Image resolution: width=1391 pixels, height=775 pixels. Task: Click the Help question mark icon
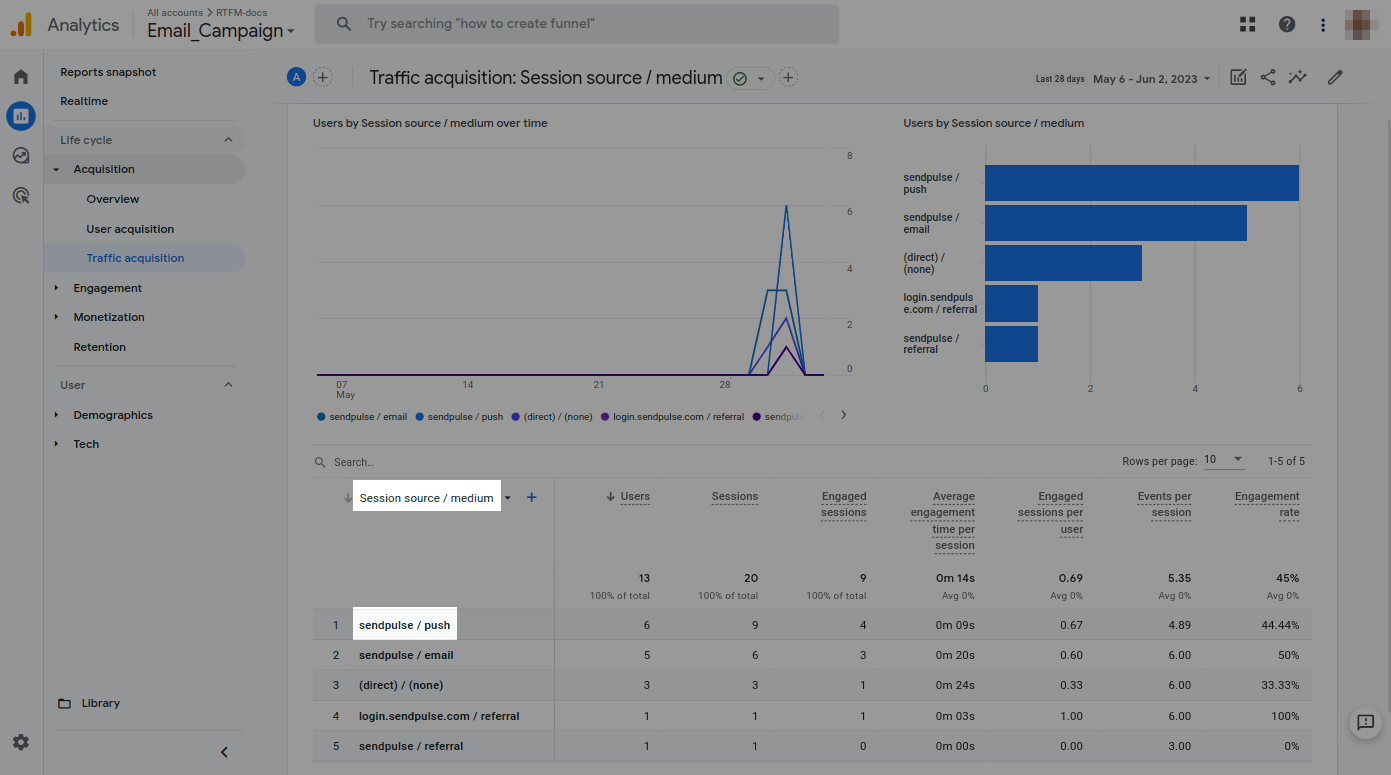click(x=1287, y=24)
